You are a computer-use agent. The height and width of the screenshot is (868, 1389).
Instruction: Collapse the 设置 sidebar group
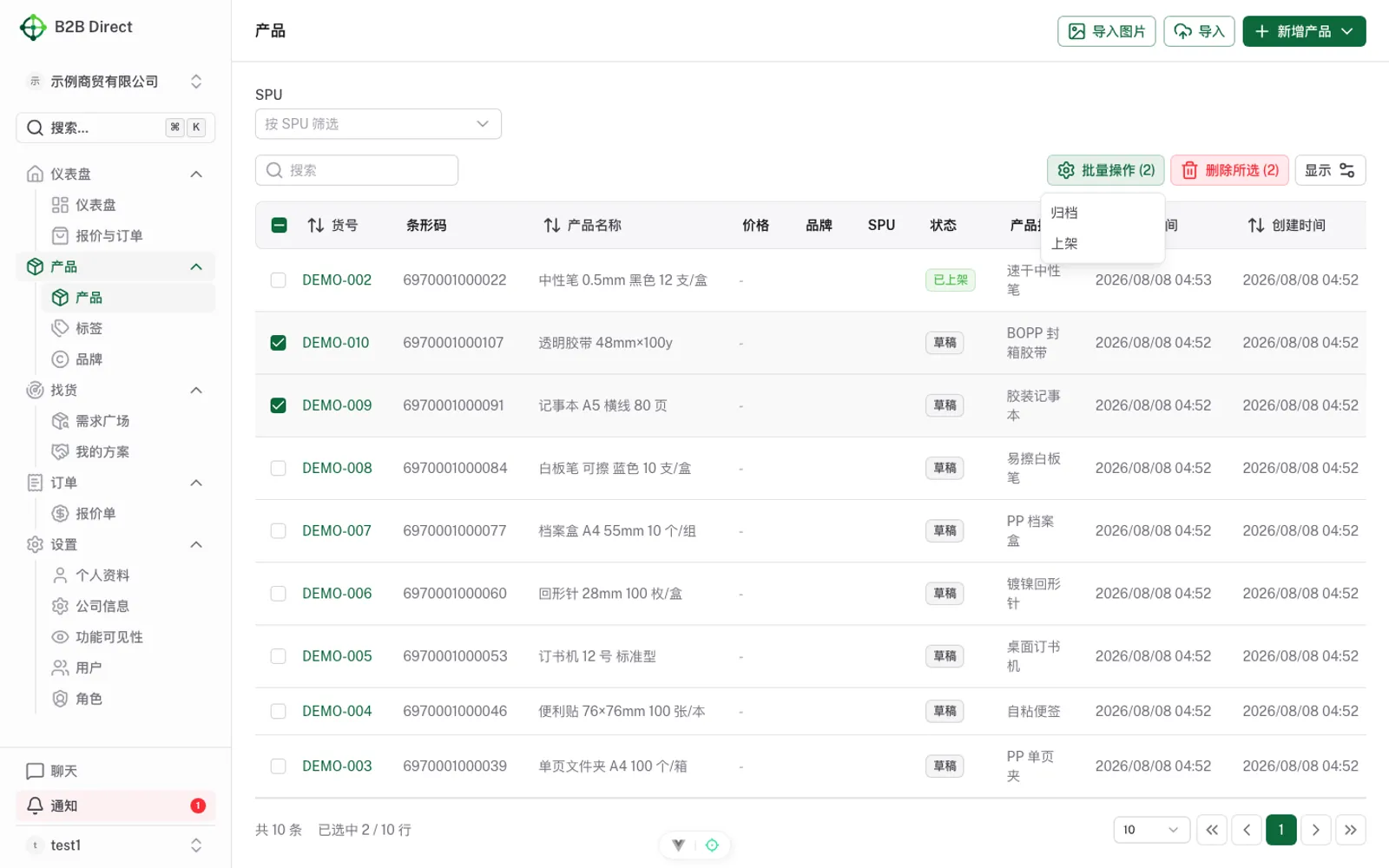(196, 544)
